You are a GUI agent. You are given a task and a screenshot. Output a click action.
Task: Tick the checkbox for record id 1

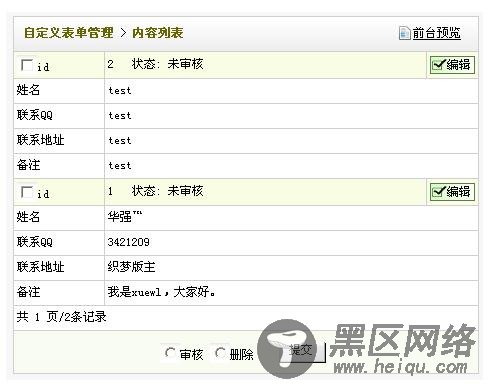27,192
